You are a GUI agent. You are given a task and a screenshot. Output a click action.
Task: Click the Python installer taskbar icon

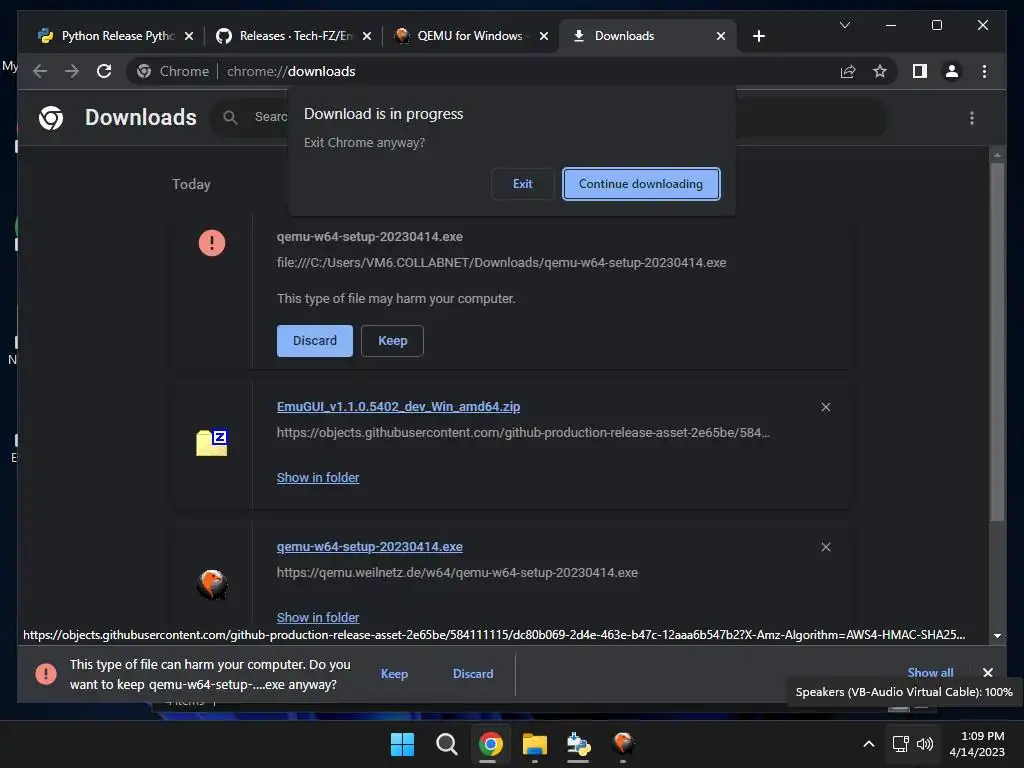click(x=578, y=744)
